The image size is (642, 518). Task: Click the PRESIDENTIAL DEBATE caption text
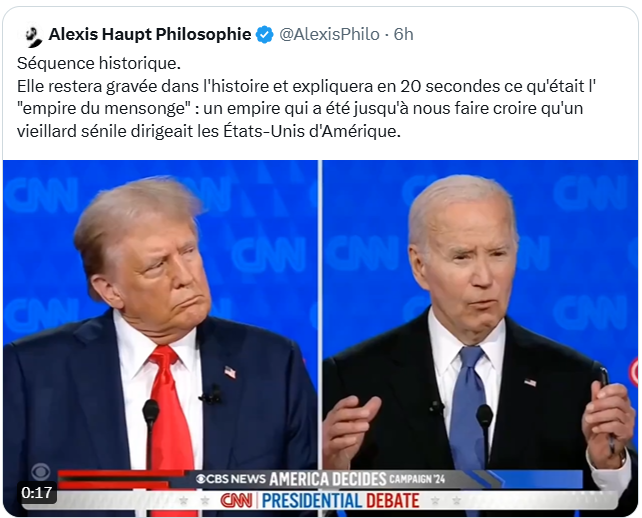[x=341, y=500]
